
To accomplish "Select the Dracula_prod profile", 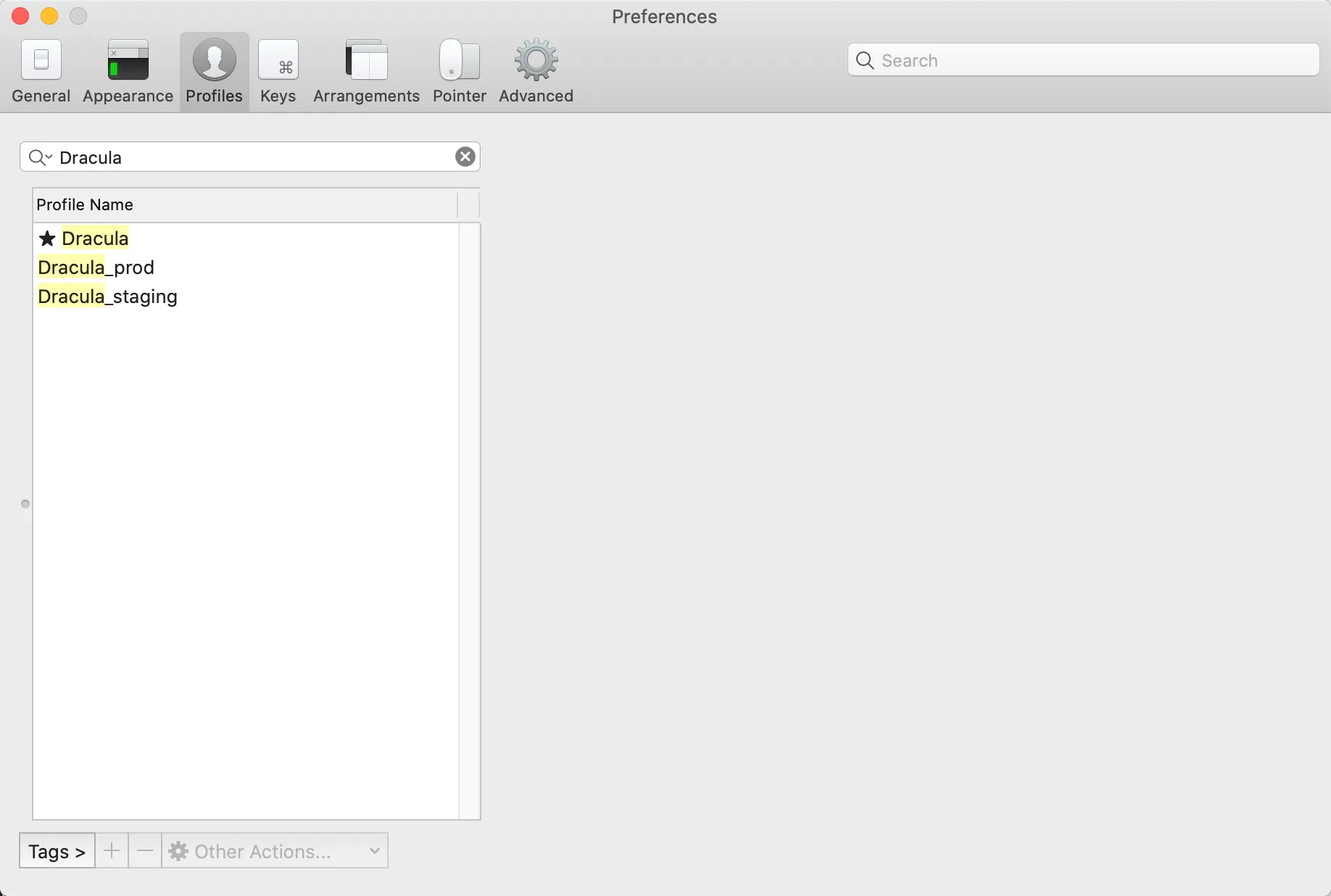I will click(x=246, y=267).
